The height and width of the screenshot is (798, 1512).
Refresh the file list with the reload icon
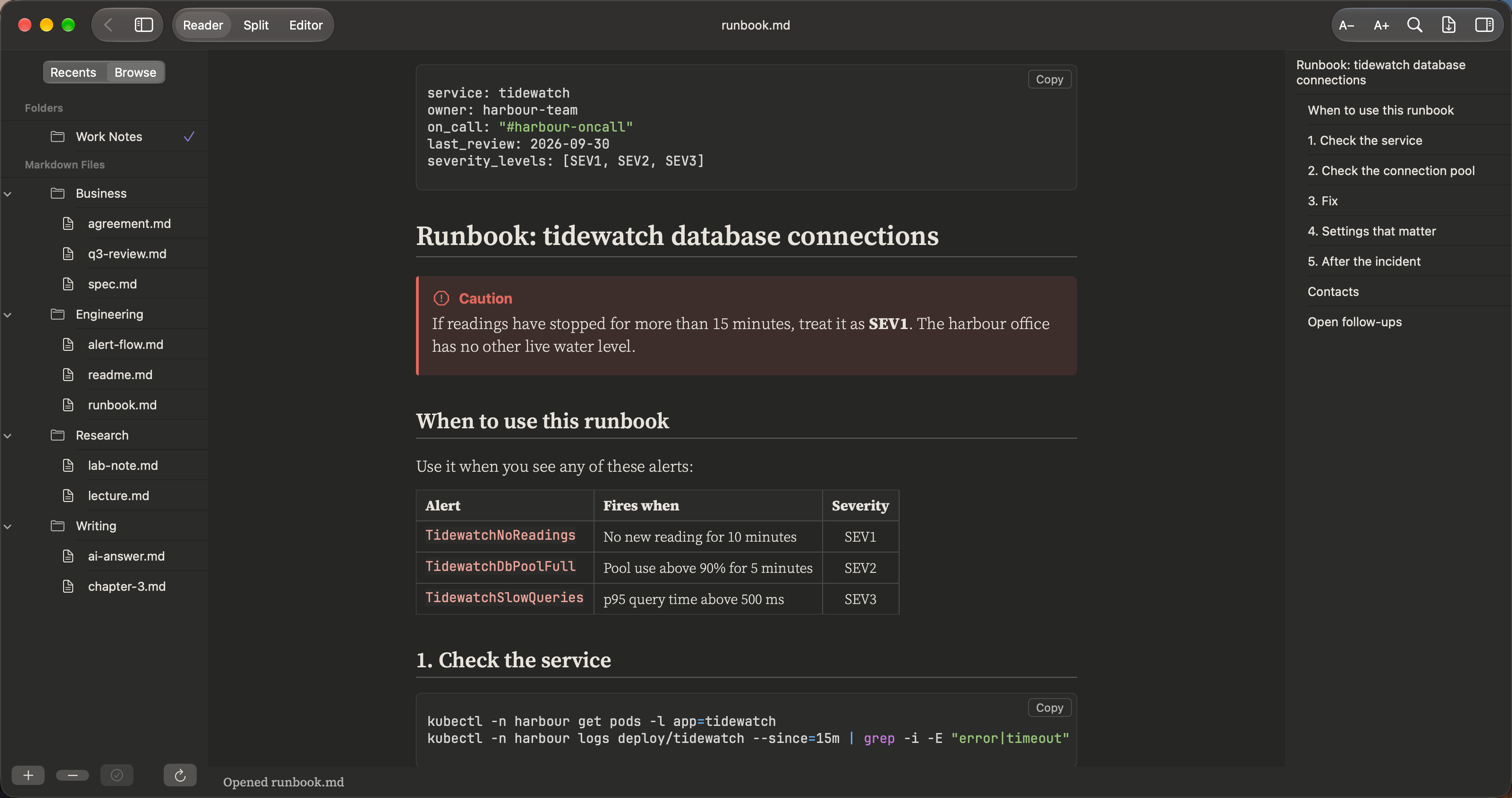pos(180,775)
